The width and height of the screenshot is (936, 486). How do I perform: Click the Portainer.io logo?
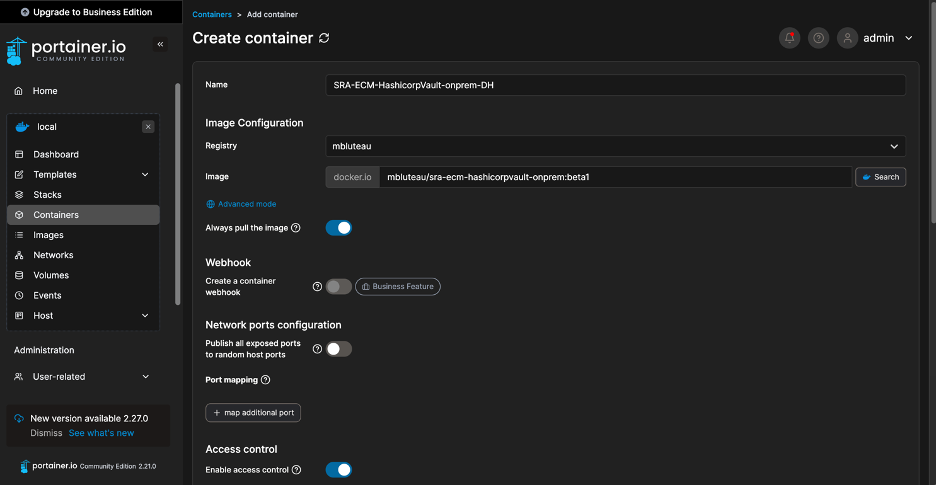pos(66,51)
